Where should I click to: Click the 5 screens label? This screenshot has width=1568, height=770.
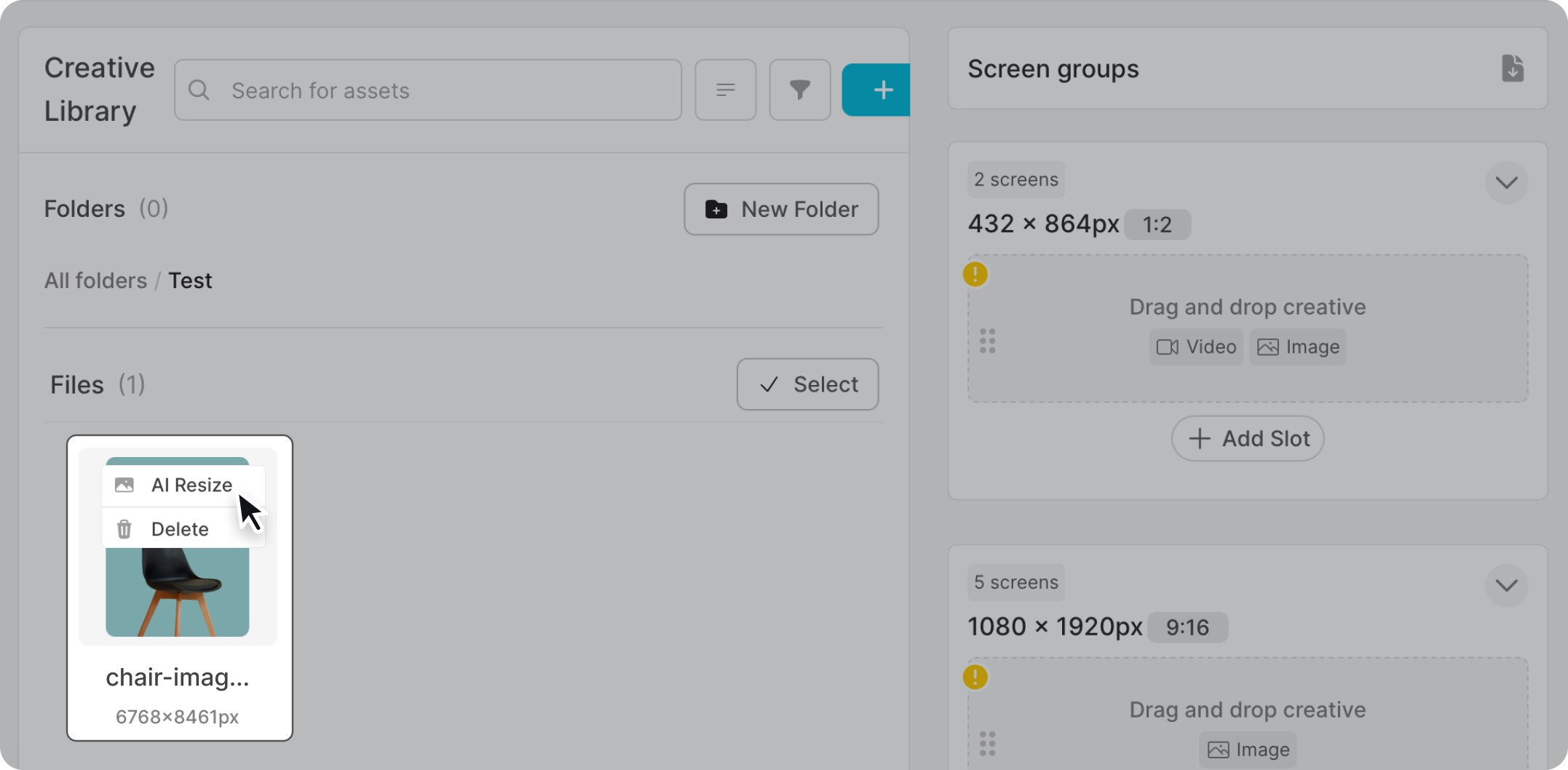coord(1016,582)
